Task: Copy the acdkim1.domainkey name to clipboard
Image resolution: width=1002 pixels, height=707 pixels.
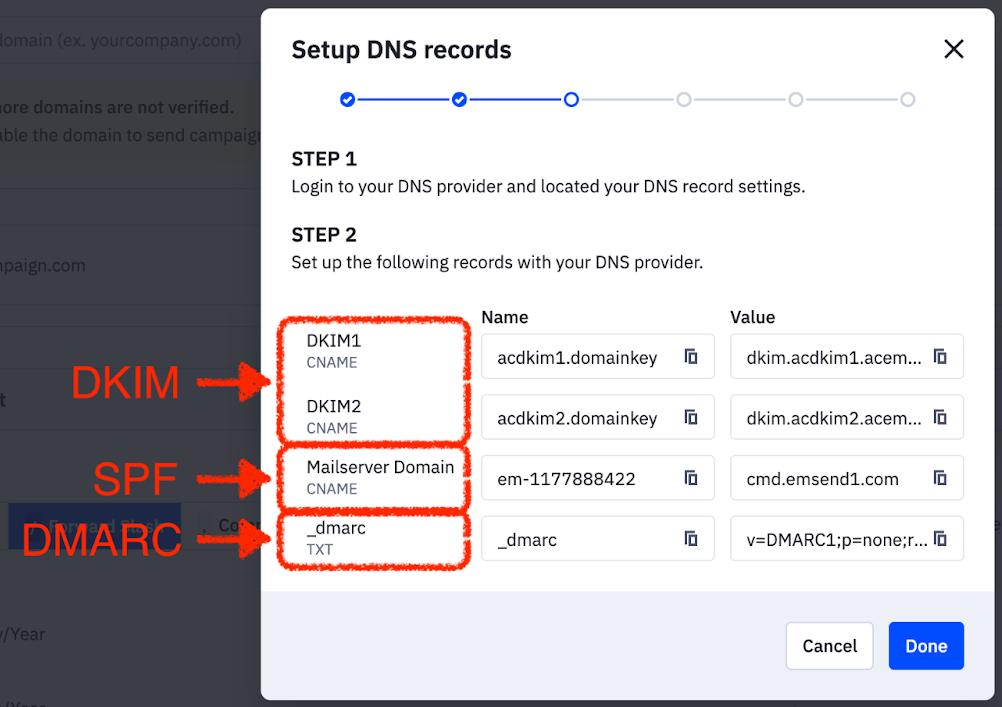Action: click(x=691, y=357)
